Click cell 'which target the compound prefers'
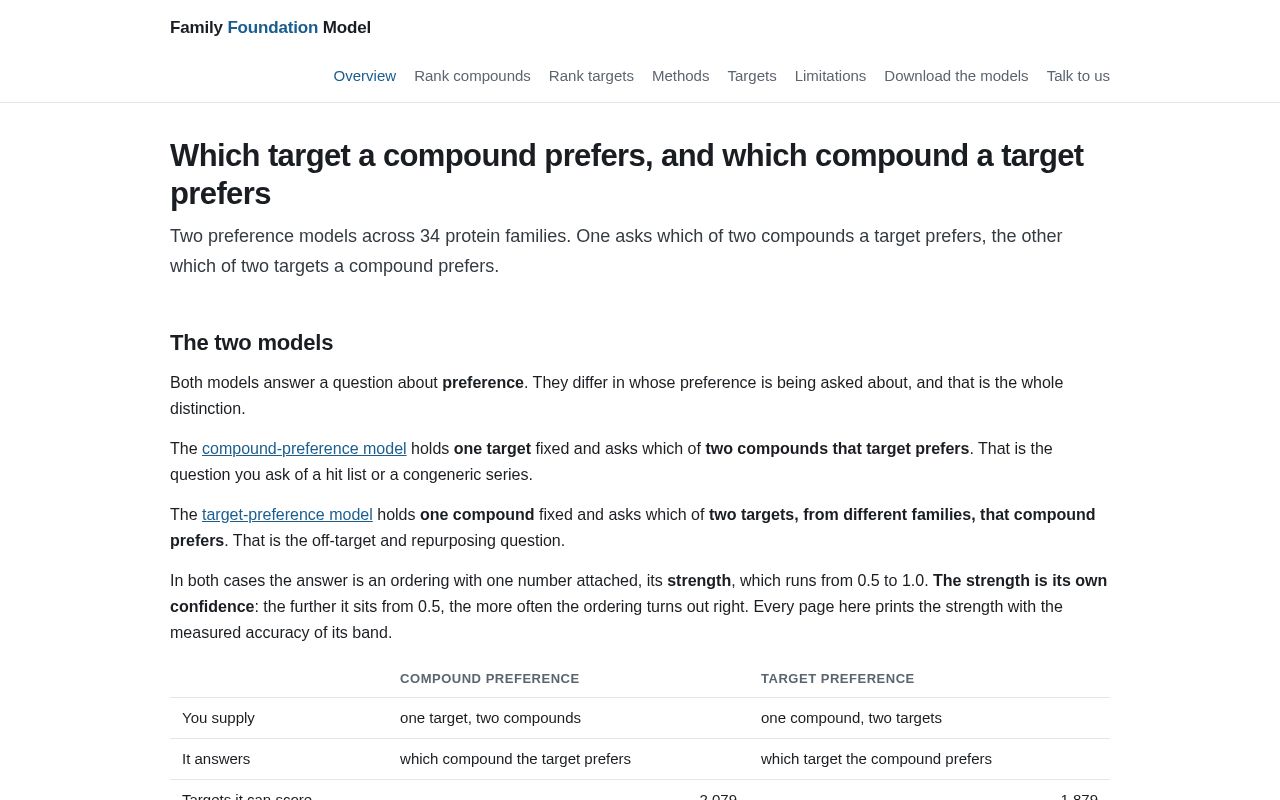Image resolution: width=1280 pixels, height=800 pixels. point(876,759)
